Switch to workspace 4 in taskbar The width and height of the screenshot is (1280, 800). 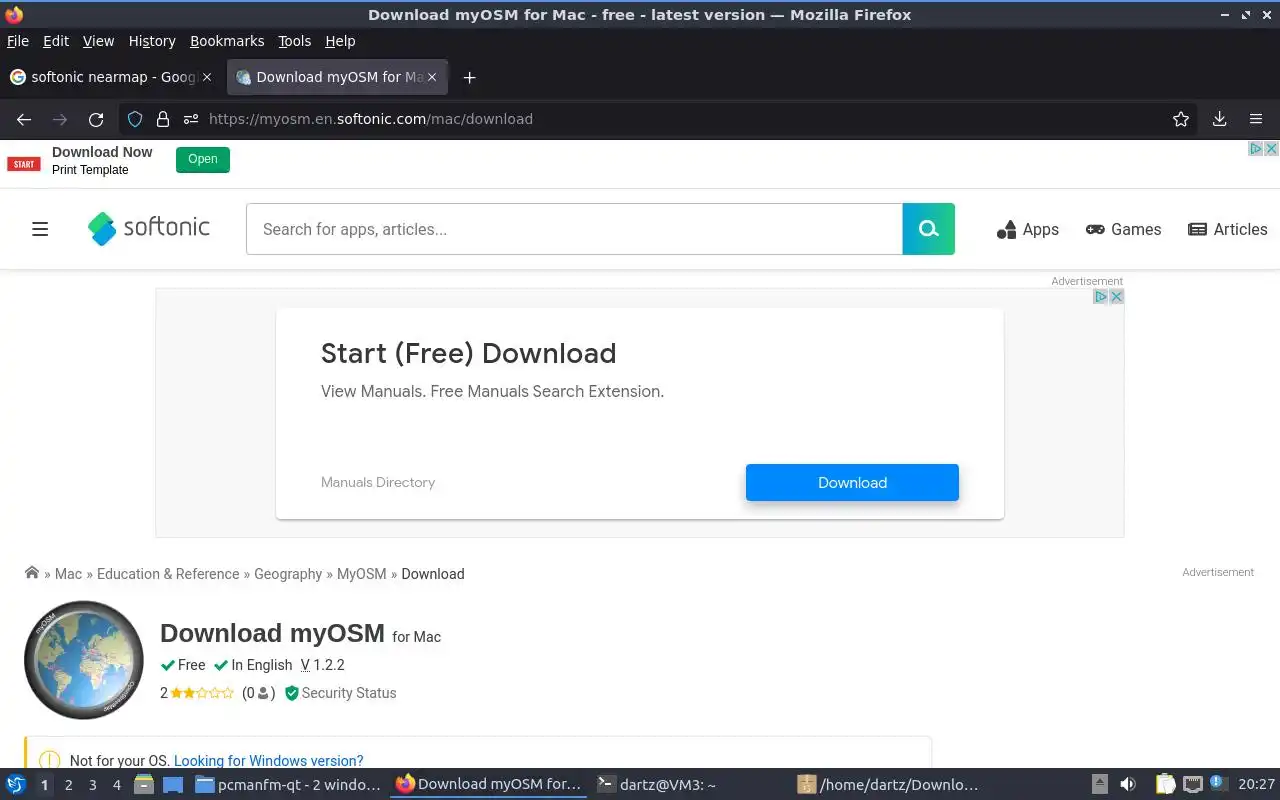117,785
